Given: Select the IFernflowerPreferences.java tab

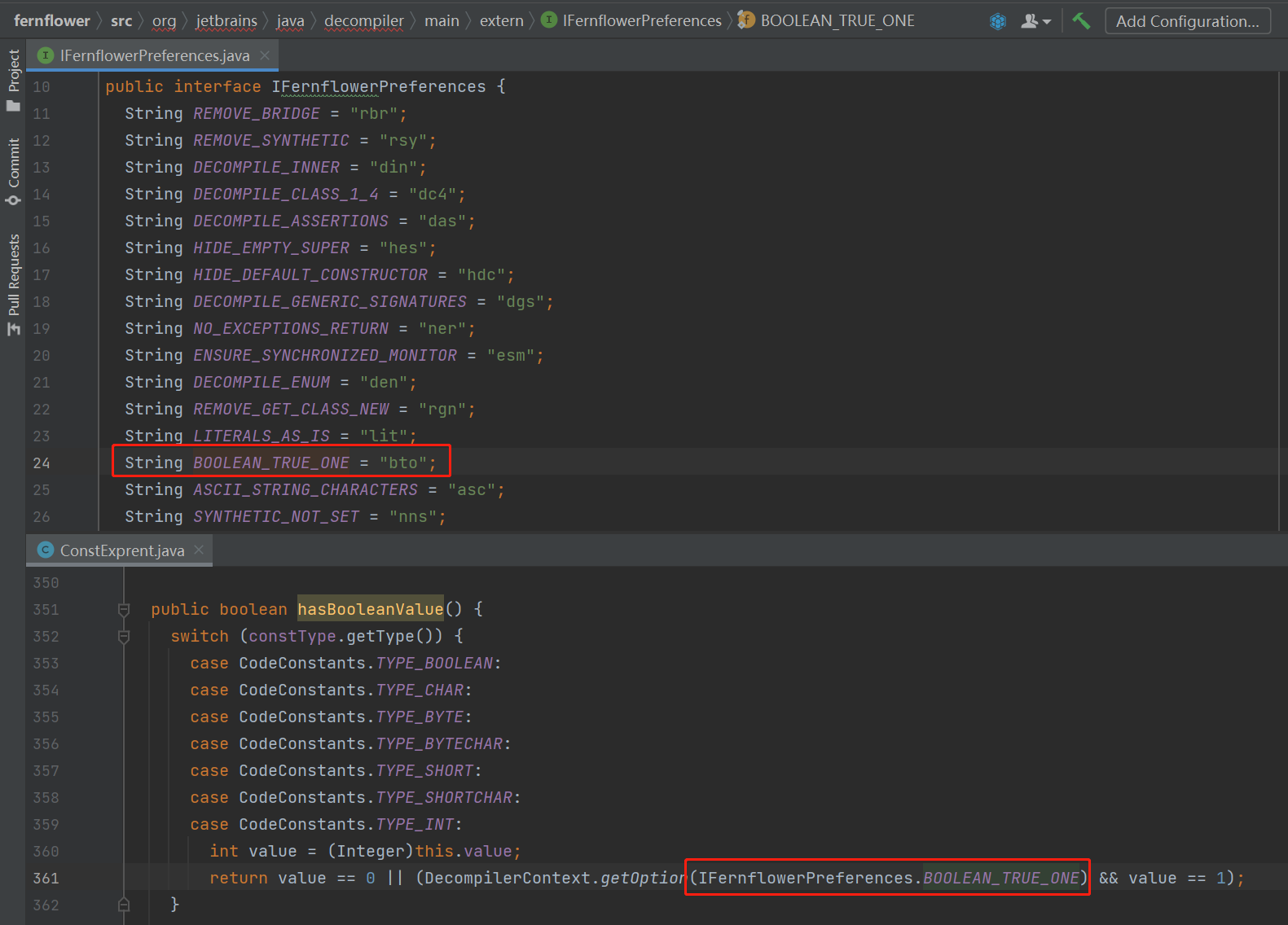Looking at the screenshot, I should point(154,55).
